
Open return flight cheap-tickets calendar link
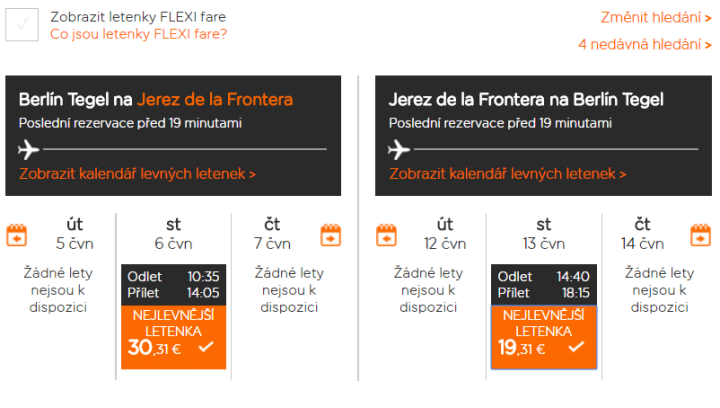click(x=507, y=174)
